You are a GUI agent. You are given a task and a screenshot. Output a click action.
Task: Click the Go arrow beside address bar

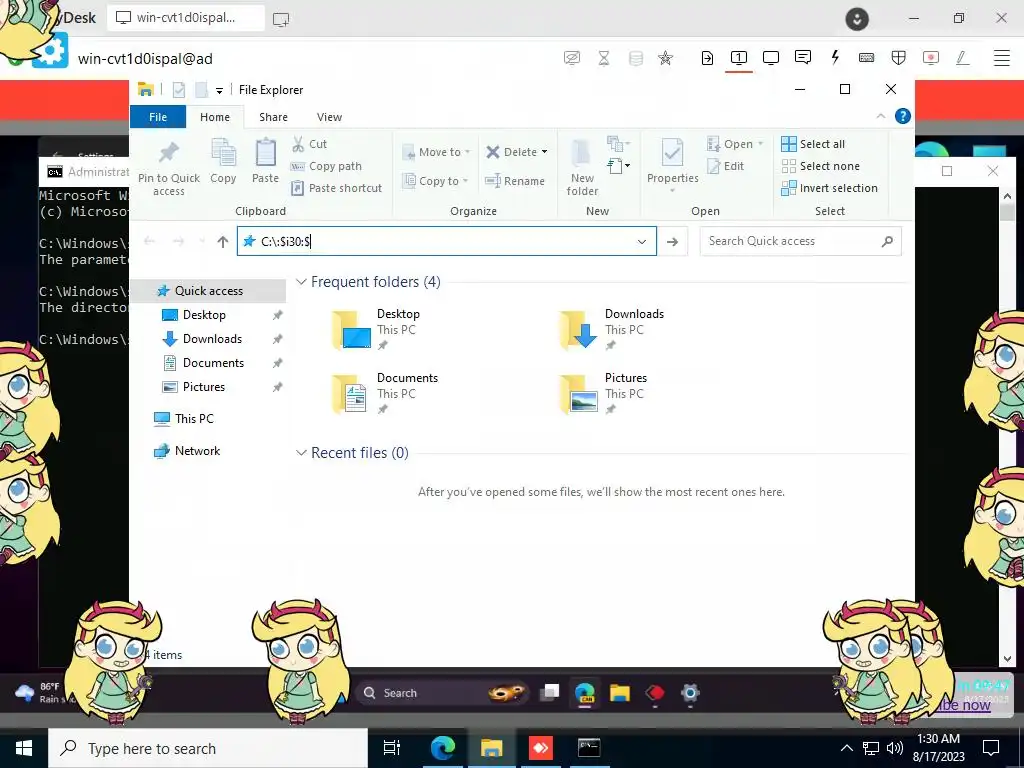672,242
